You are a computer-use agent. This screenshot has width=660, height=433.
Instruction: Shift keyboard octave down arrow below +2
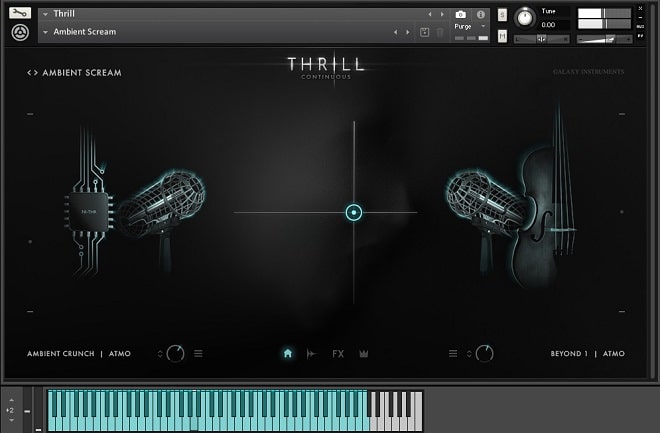[11, 420]
